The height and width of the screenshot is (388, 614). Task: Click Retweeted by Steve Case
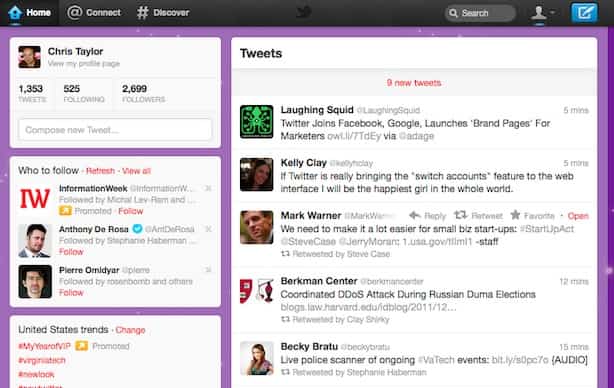coord(336,254)
